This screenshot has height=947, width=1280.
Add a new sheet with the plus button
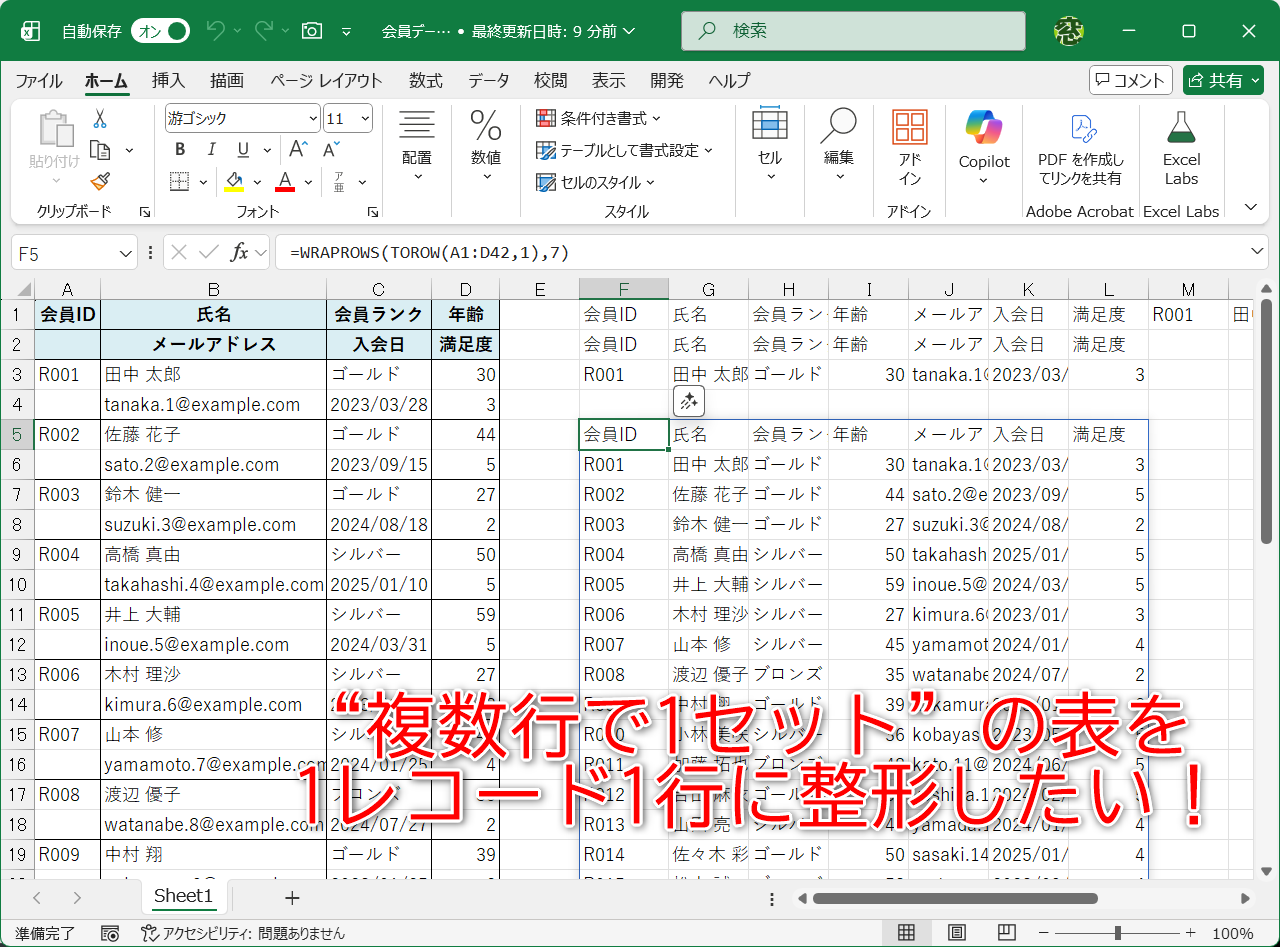(x=291, y=897)
